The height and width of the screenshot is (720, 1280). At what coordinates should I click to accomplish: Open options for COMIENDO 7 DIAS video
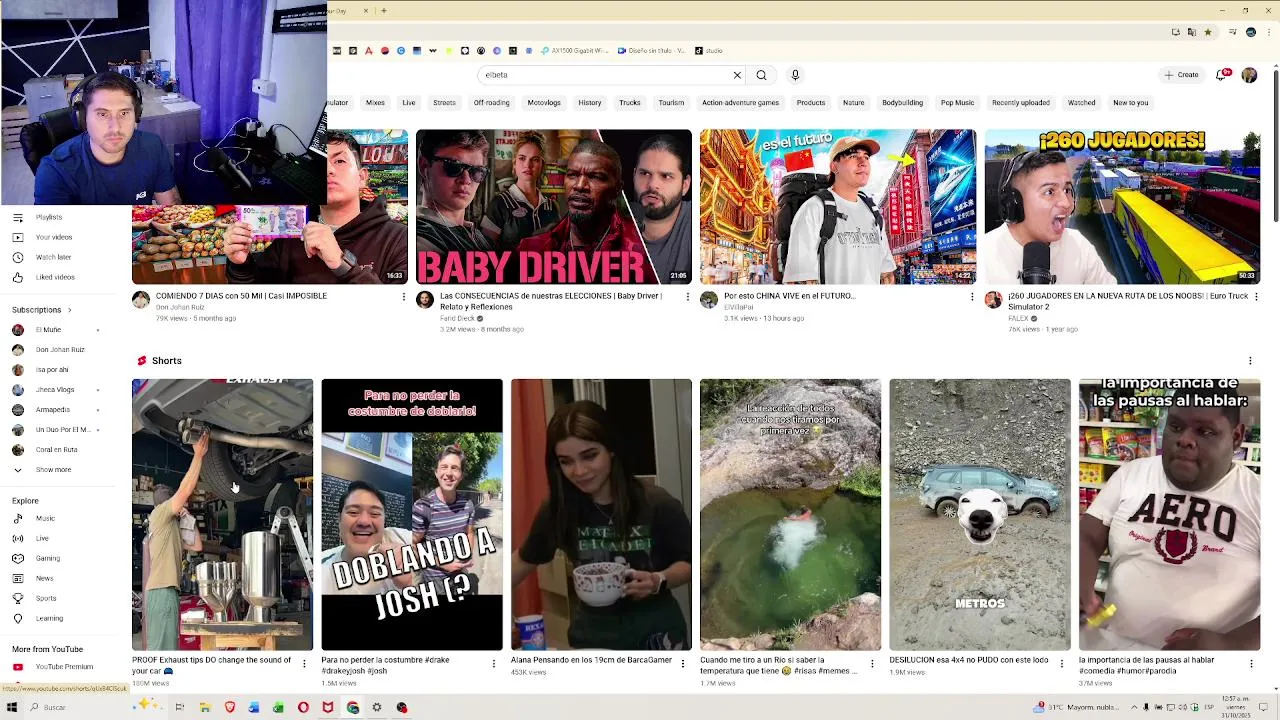[x=404, y=297]
